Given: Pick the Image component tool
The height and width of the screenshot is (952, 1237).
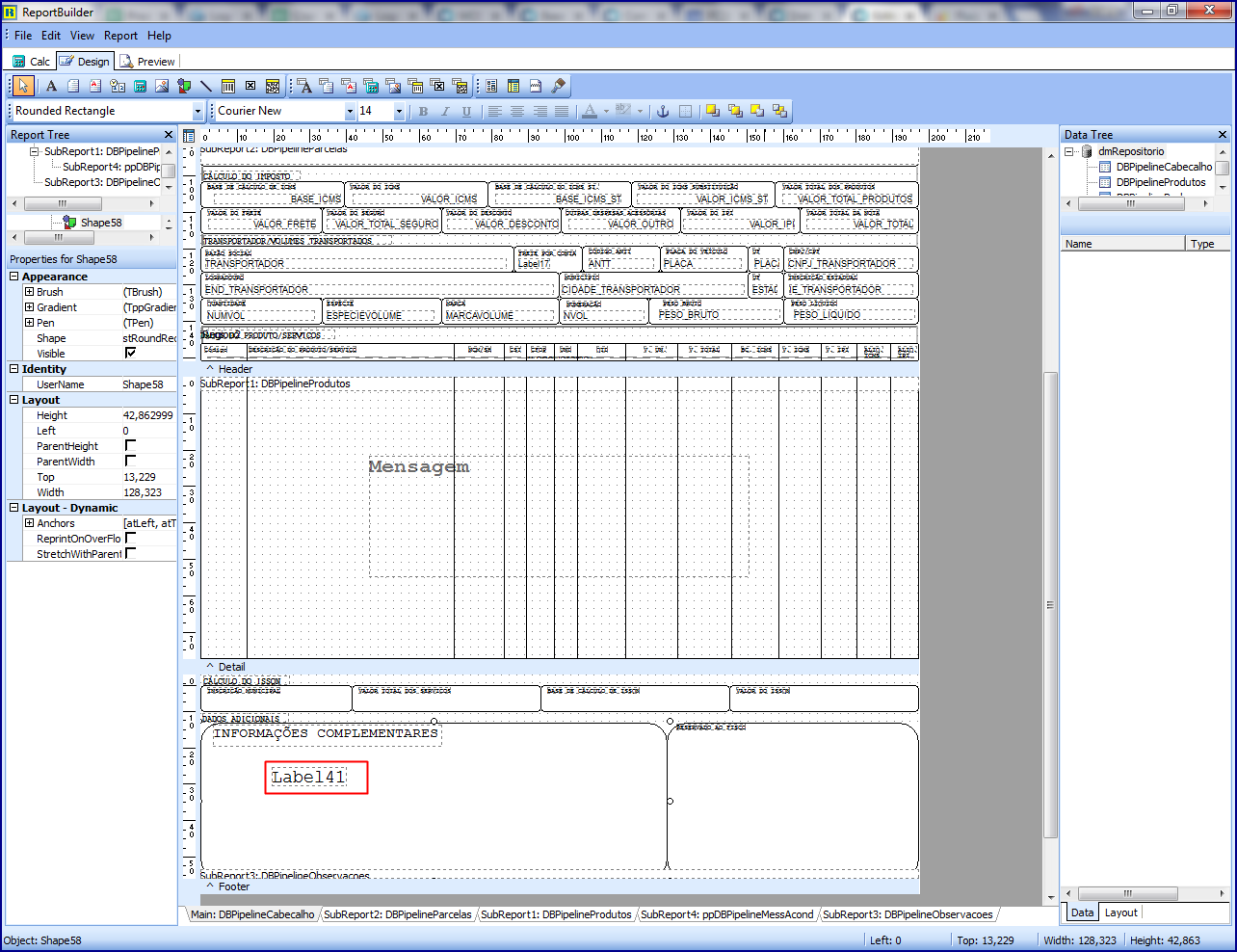Looking at the screenshot, I should (162, 86).
